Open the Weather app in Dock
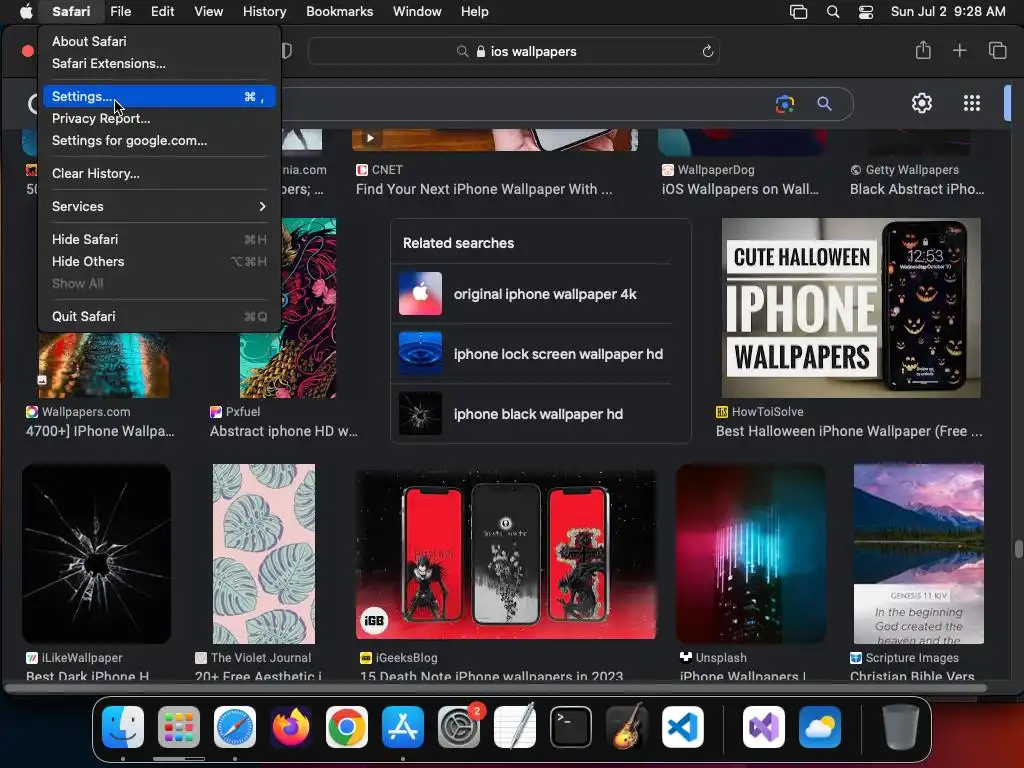This screenshot has height=768, width=1024. 820,727
